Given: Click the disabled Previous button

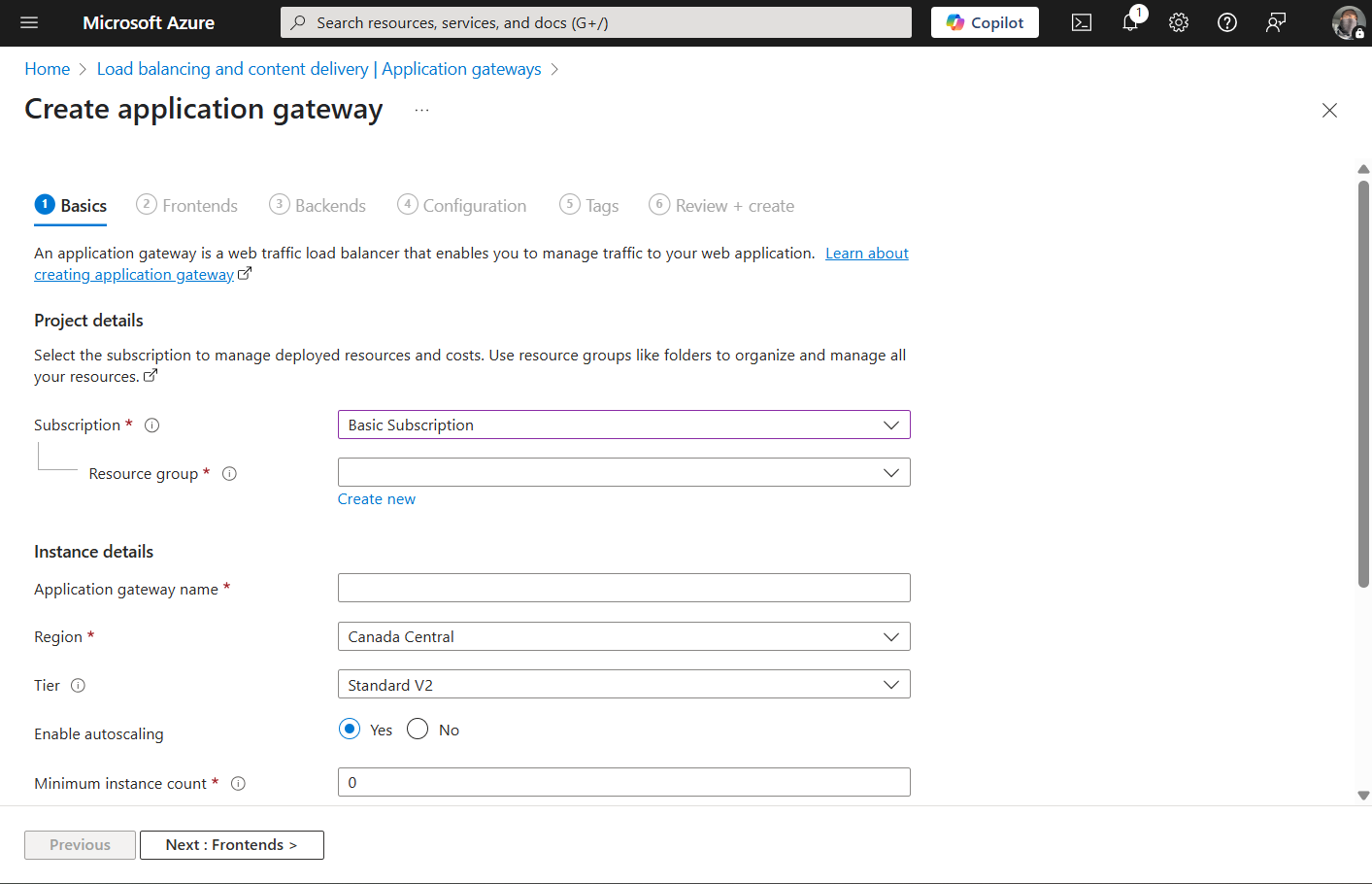Looking at the screenshot, I should 80,845.
